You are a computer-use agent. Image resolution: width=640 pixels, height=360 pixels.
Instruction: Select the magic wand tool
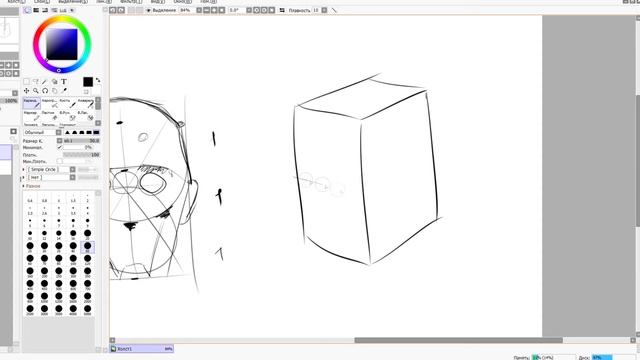coord(45,82)
